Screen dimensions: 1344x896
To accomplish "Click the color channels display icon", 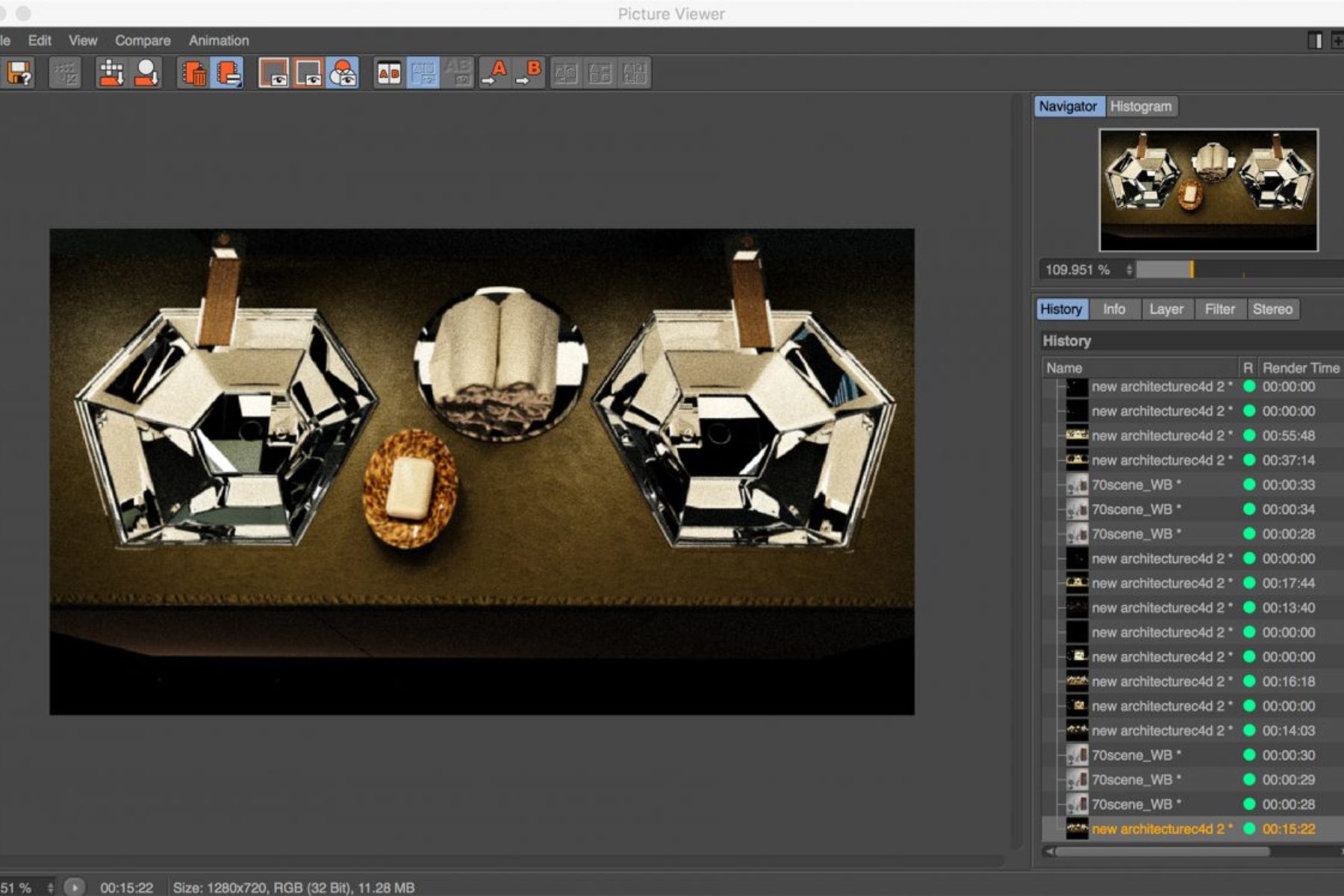I will (343, 73).
